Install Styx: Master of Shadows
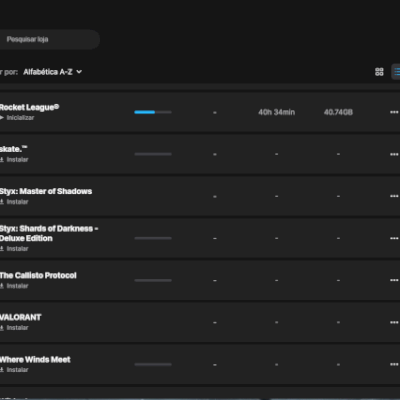This screenshot has height=400, width=400. pyautogui.click(x=14, y=202)
